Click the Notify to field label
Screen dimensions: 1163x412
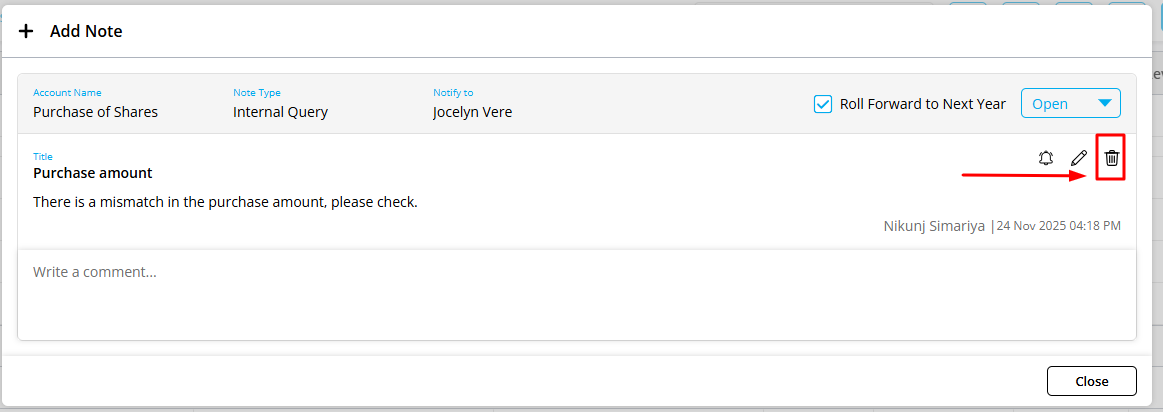point(453,93)
